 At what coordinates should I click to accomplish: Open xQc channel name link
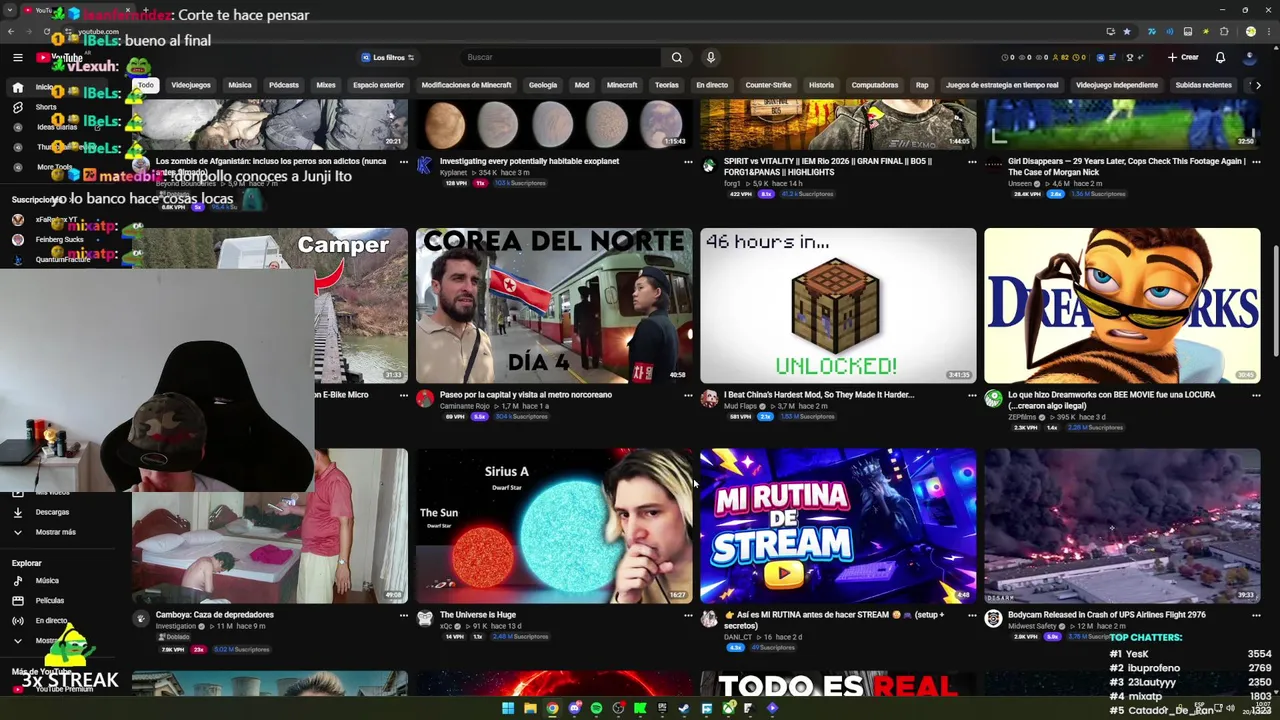click(x=446, y=626)
